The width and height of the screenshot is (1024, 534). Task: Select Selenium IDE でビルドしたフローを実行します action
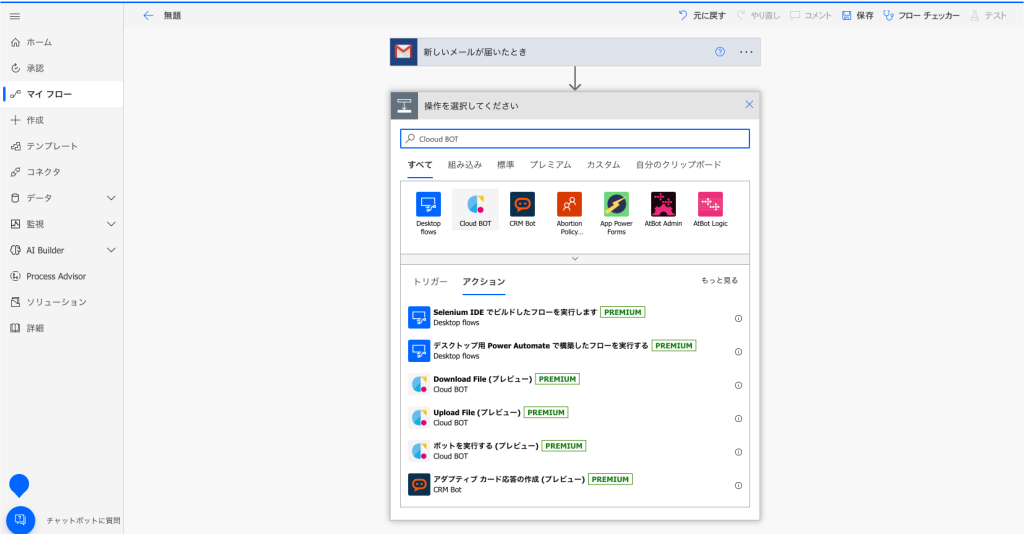[x=575, y=317]
